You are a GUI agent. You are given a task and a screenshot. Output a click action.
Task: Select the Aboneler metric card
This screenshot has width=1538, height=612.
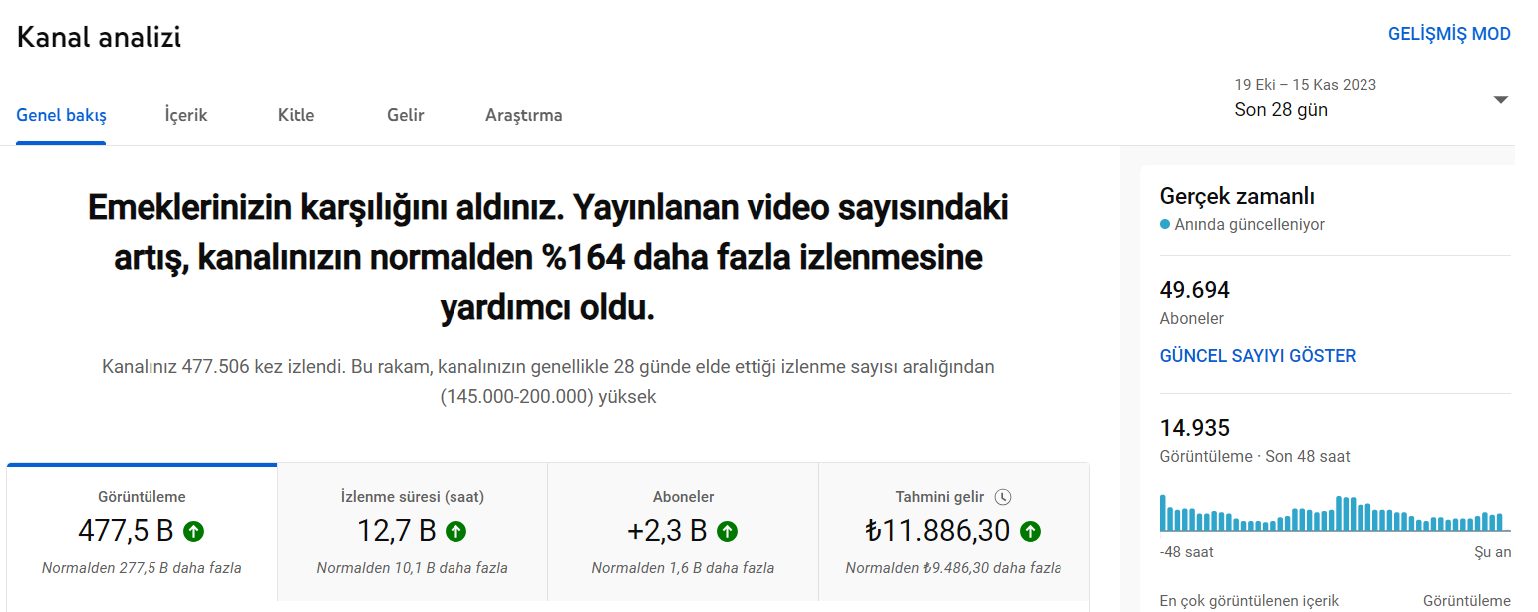click(683, 532)
